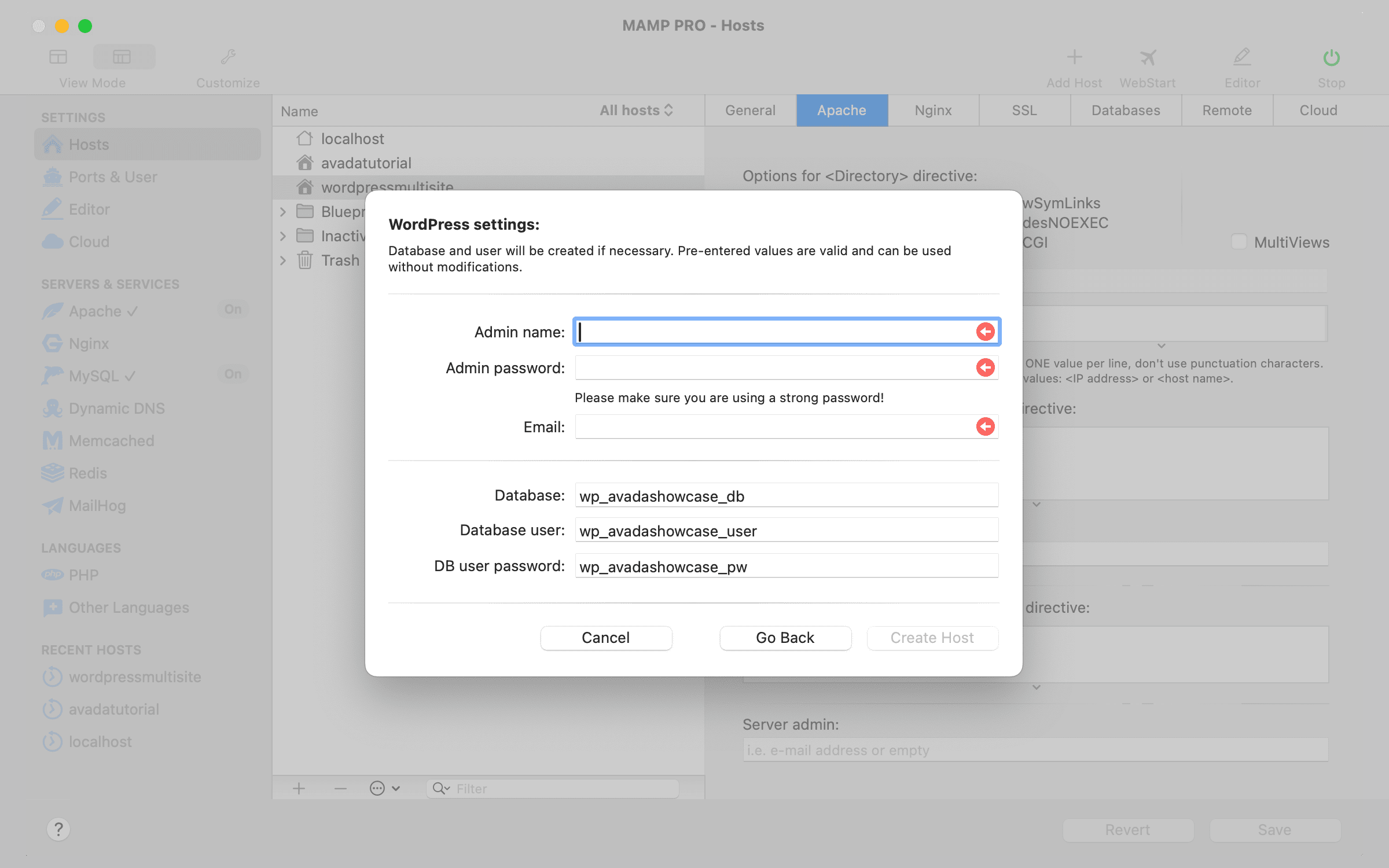This screenshot has height=868, width=1389.
Task: Open the Filter search options dropdown
Action: pyautogui.click(x=441, y=789)
